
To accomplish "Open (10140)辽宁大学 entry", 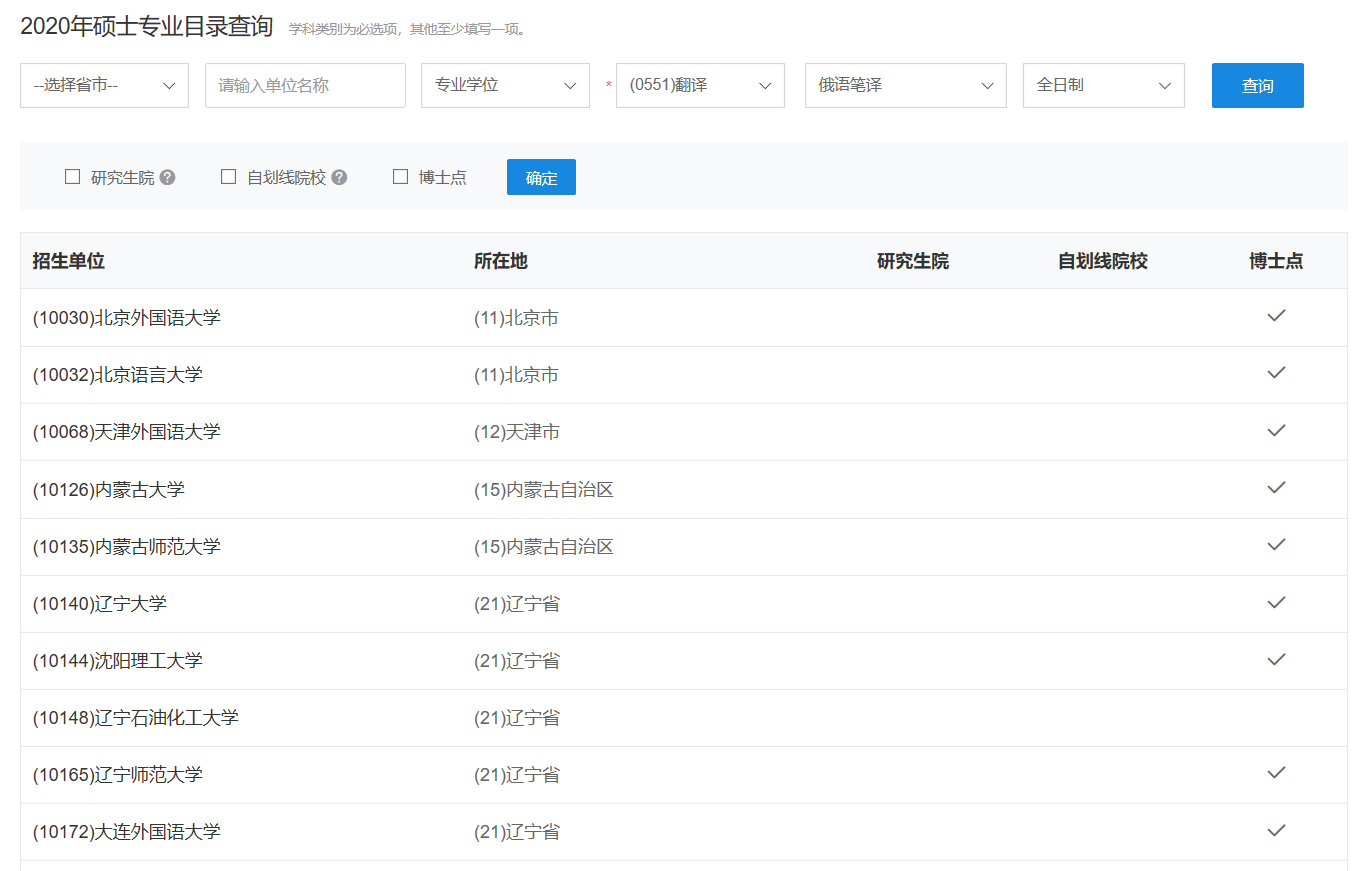I will click(99, 604).
